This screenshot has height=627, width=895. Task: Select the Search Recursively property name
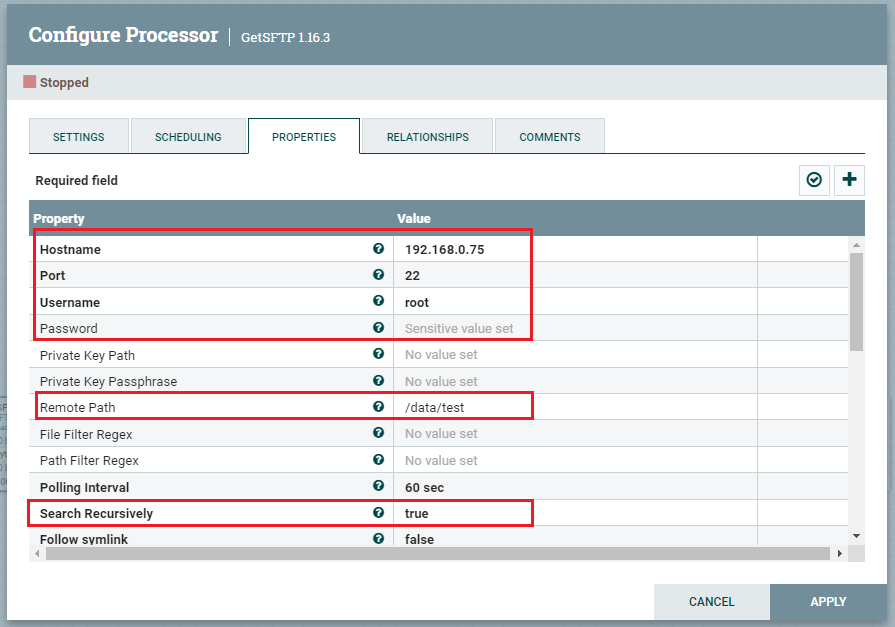pyautogui.click(x=96, y=513)
